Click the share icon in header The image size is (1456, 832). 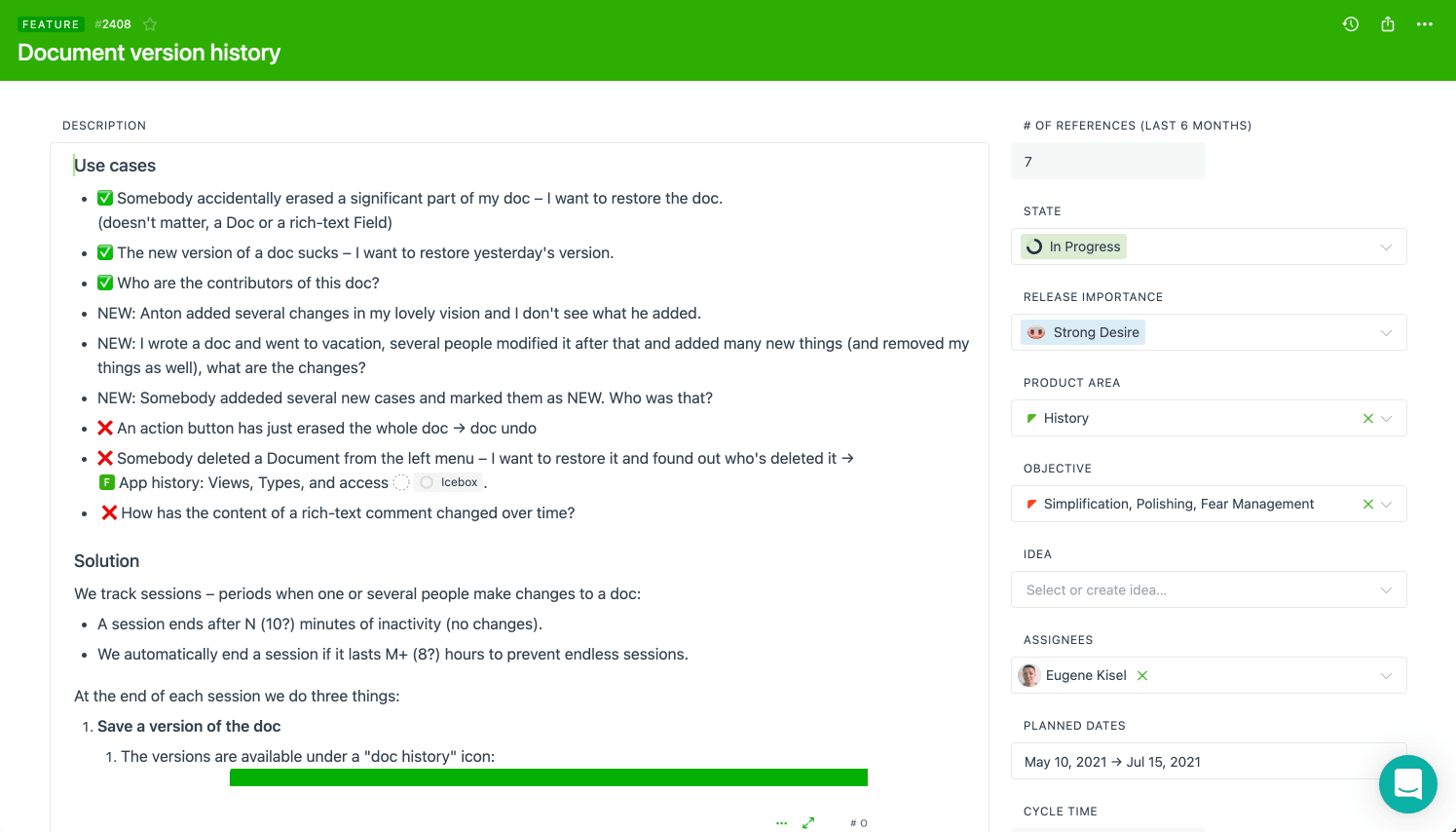coord(1388,24)
